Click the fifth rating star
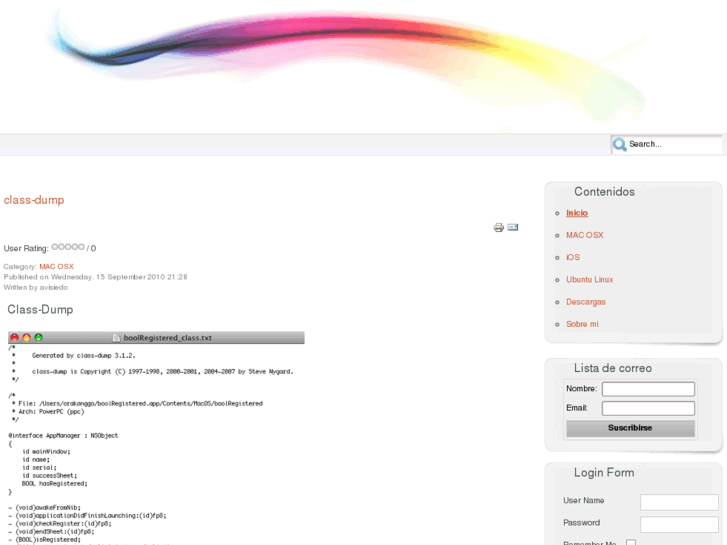This screenshot has height=545, width=727. (81, 247)
